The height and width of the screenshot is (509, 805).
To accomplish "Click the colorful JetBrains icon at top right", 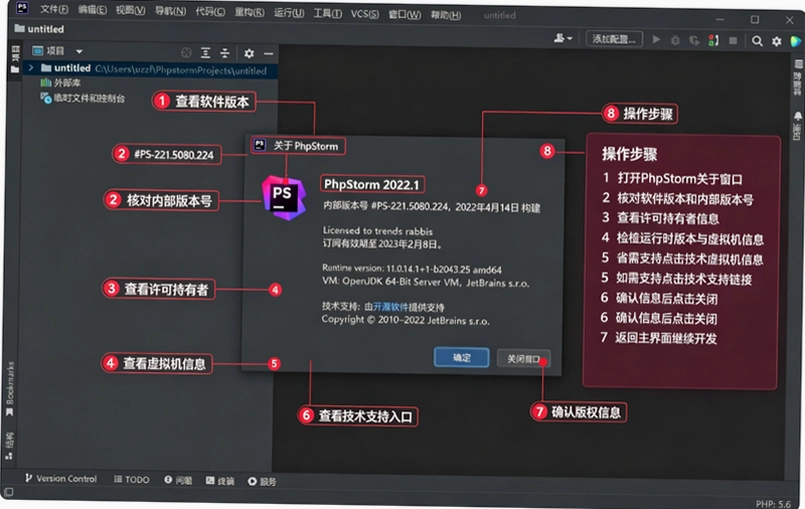I will [x=796, y=42].
